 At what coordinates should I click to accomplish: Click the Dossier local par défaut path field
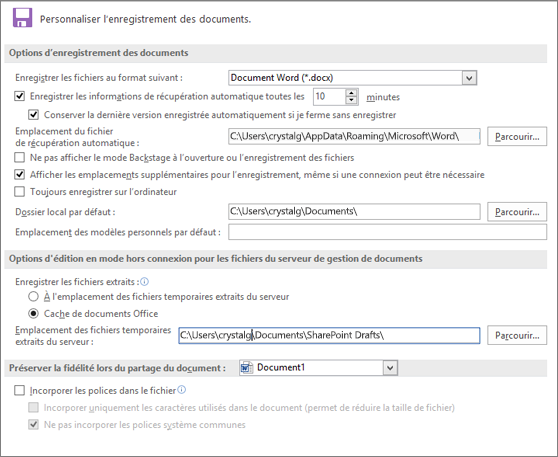click(x=354, y=212)
